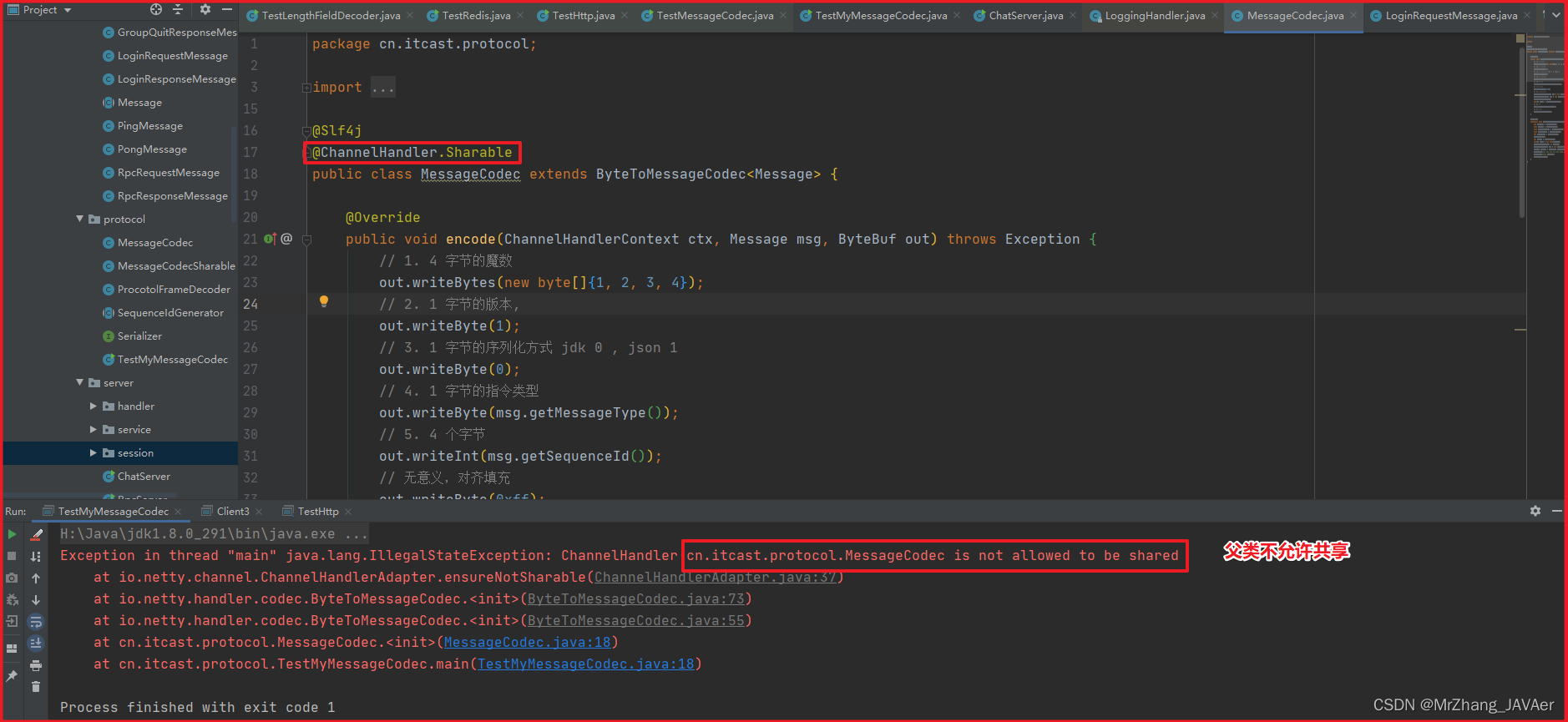Viewport: 1568px width, 722px height.
Task: Click the locate opened file crosshair icon
Action: click(x=156, y=9)
